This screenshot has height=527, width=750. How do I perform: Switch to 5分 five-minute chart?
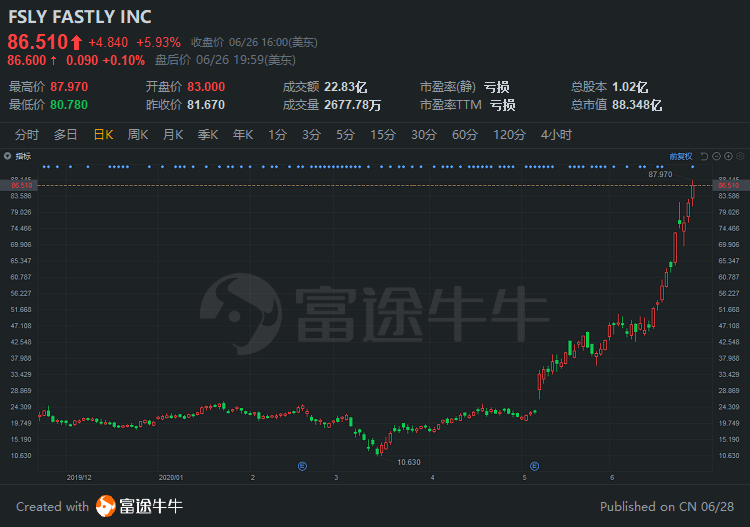pyautogui.click(x=345, y=135)
